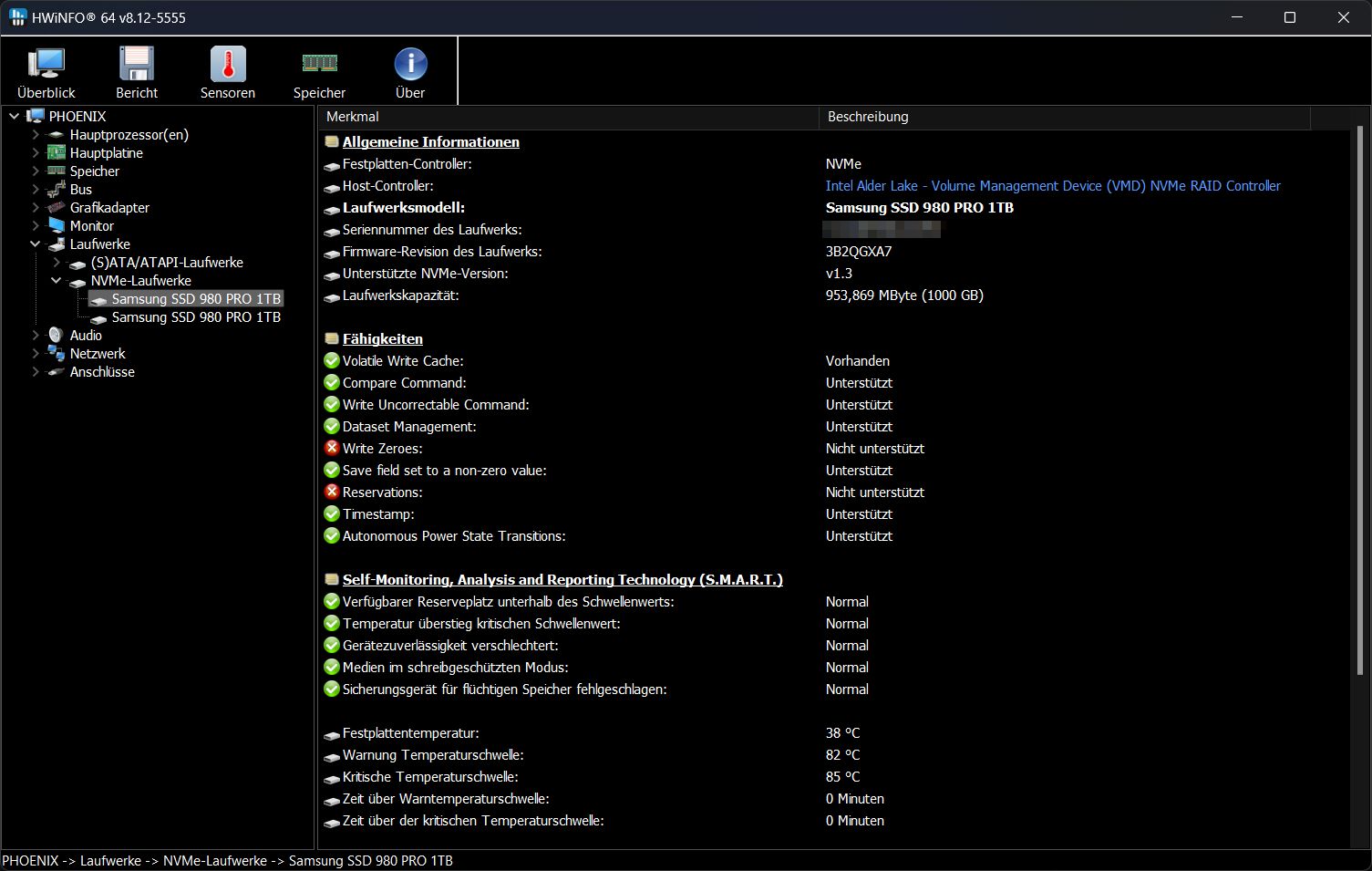The image size is (1372, 871).
Task: Click the NVMe-Laufwerke drive icon
Action: coord(77,282)
